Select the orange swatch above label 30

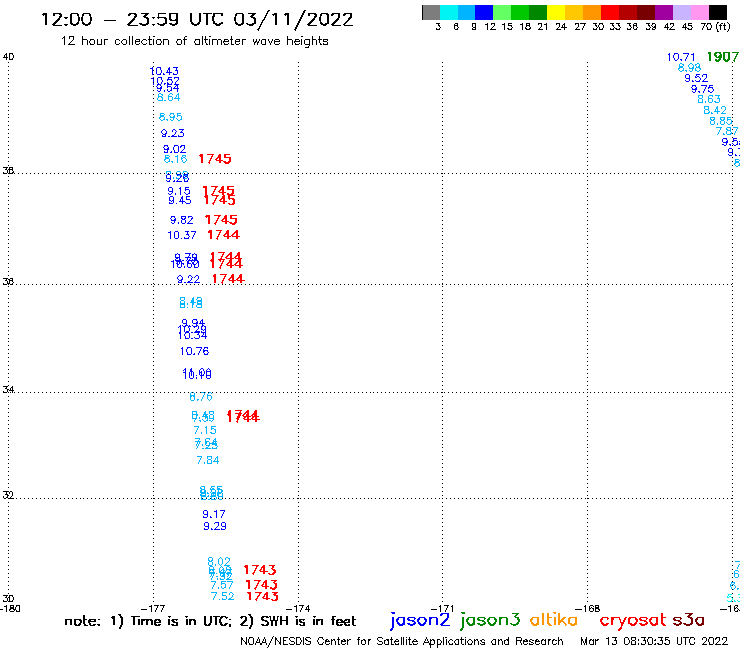pos(592,13)
